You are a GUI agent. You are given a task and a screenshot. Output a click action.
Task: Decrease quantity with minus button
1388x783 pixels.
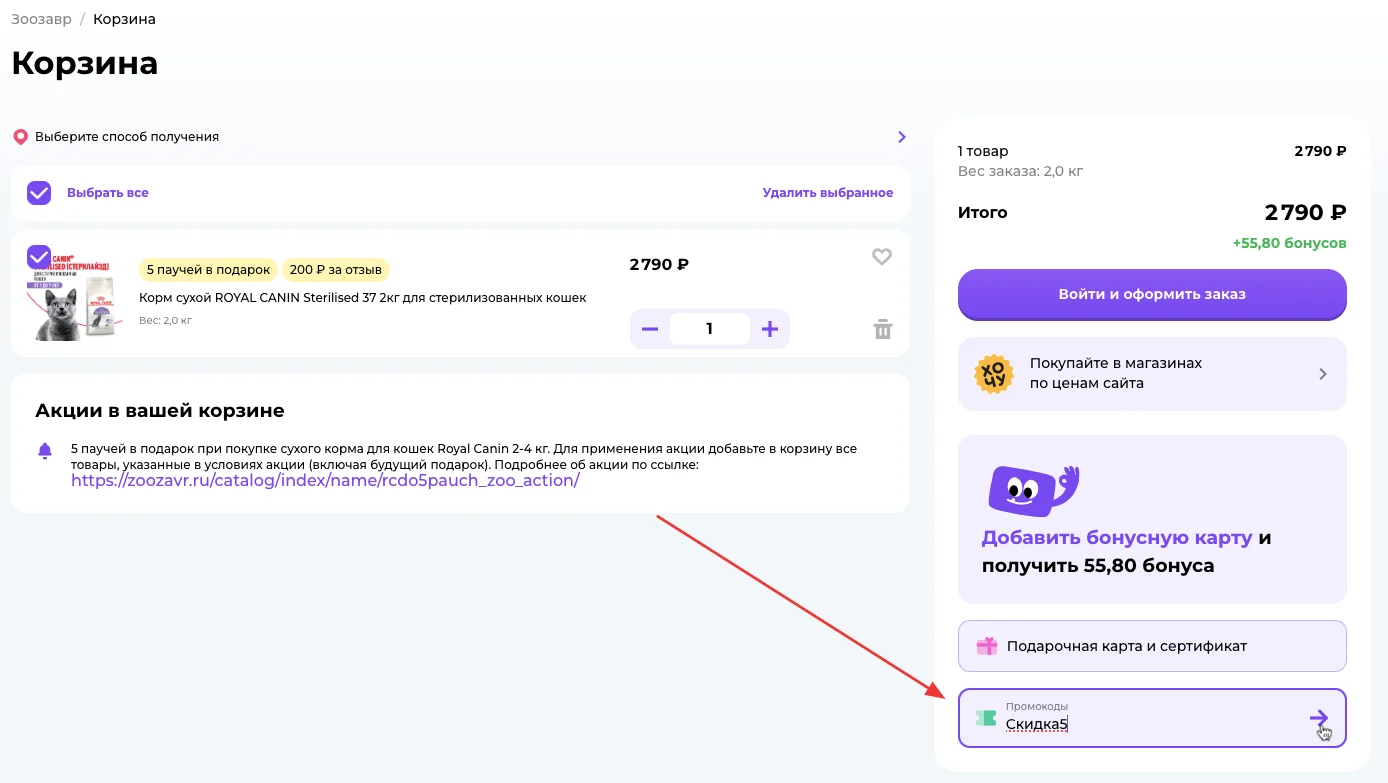[650, 329]
